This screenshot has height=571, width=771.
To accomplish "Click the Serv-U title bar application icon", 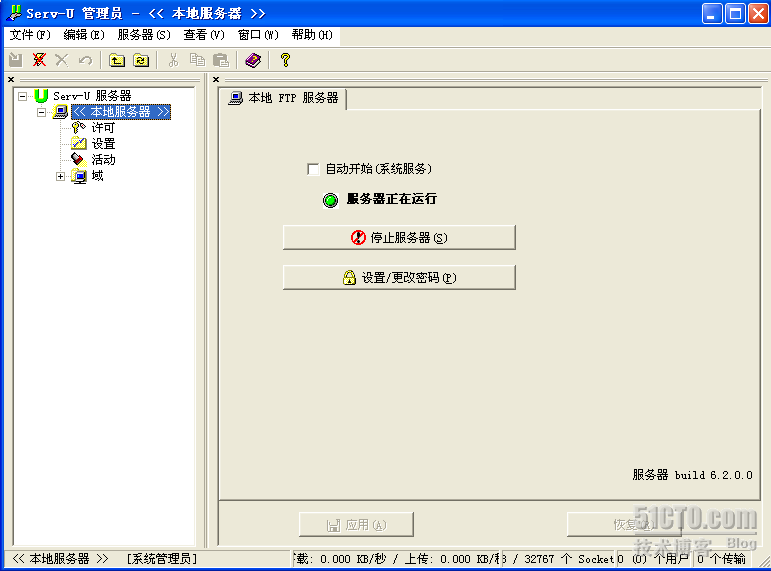I will (14, 12).
